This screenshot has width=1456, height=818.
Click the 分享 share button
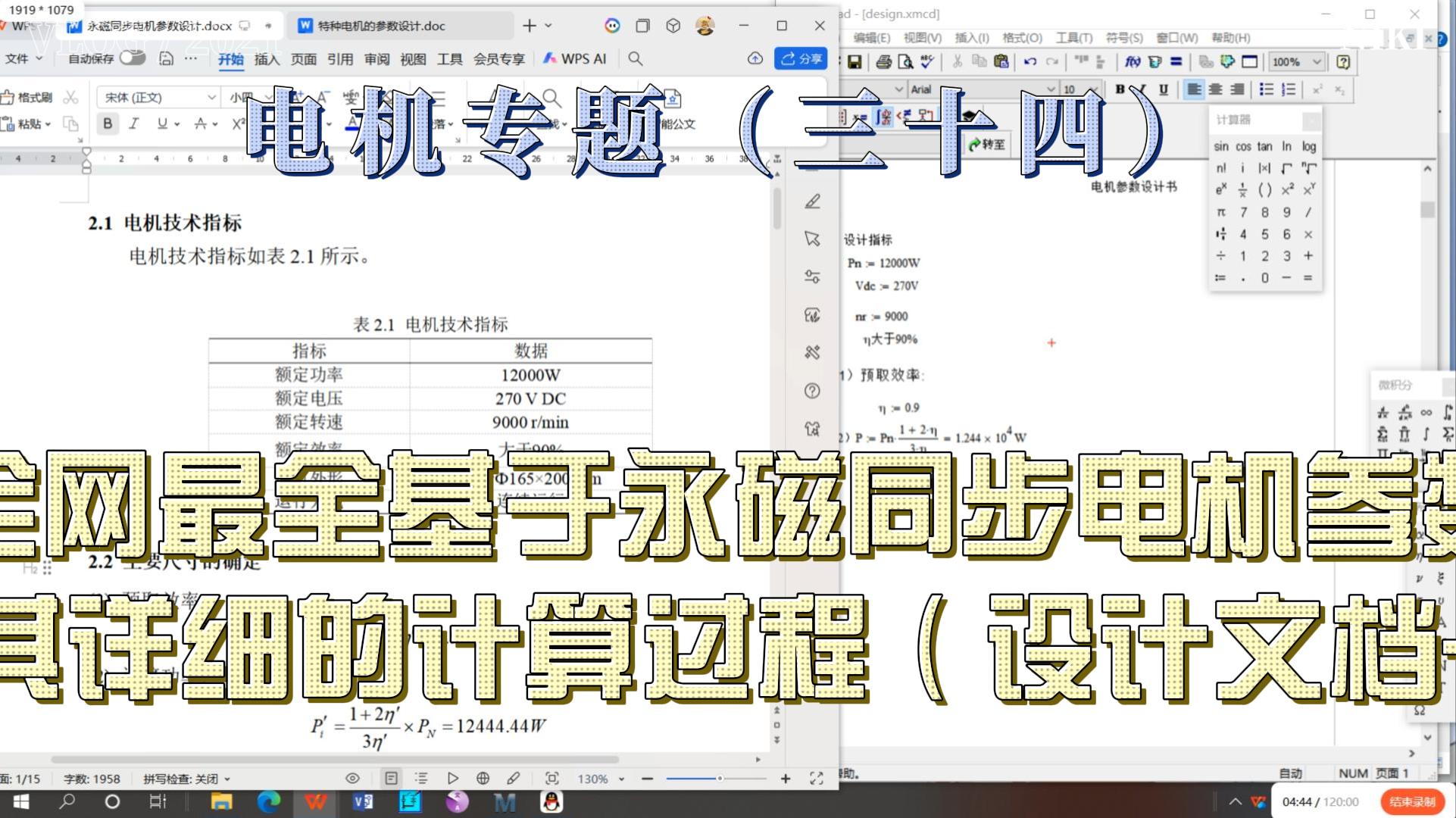click(801, 58)
